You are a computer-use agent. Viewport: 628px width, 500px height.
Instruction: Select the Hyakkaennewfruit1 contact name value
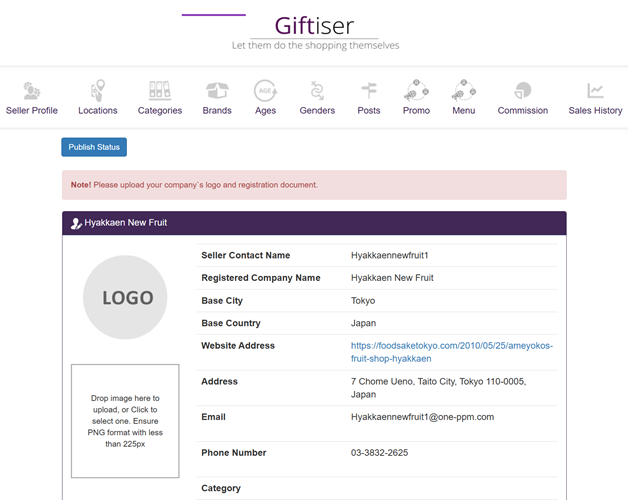390,256
